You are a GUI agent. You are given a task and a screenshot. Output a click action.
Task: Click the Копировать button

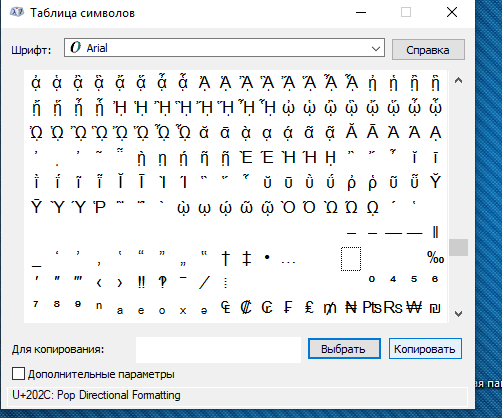coord(425,349)
